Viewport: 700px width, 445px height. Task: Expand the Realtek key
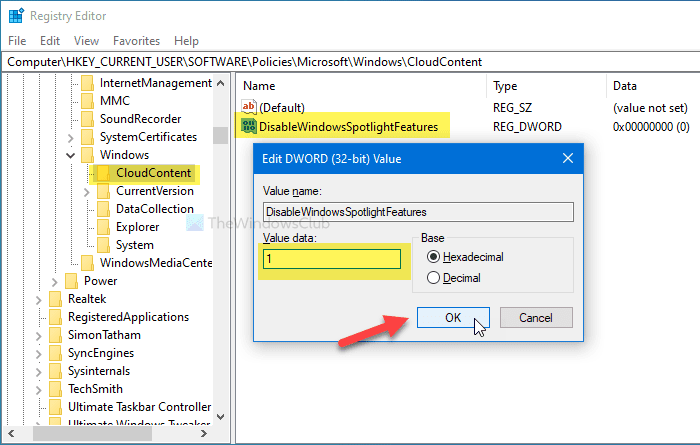39,300
